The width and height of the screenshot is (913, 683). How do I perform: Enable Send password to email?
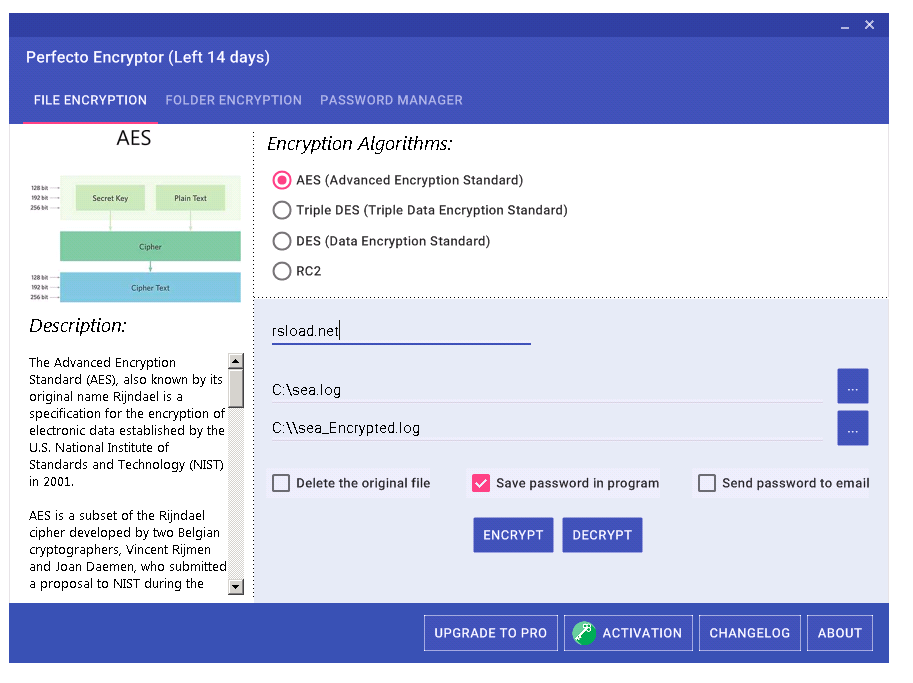click(707, 484)
